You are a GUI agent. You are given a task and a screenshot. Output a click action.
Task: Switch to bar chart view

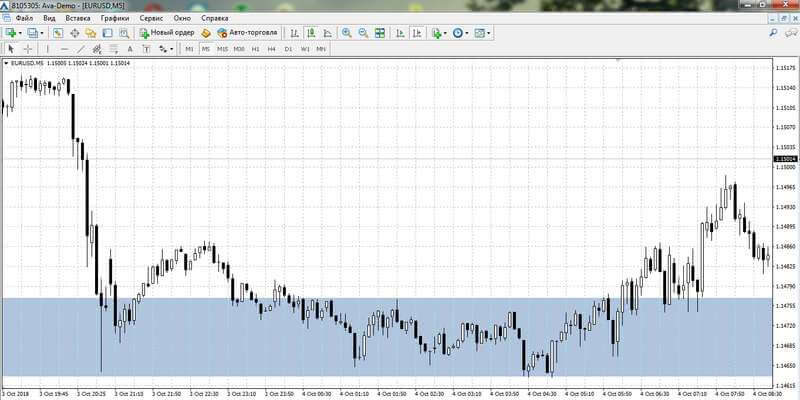click(294, 33)
